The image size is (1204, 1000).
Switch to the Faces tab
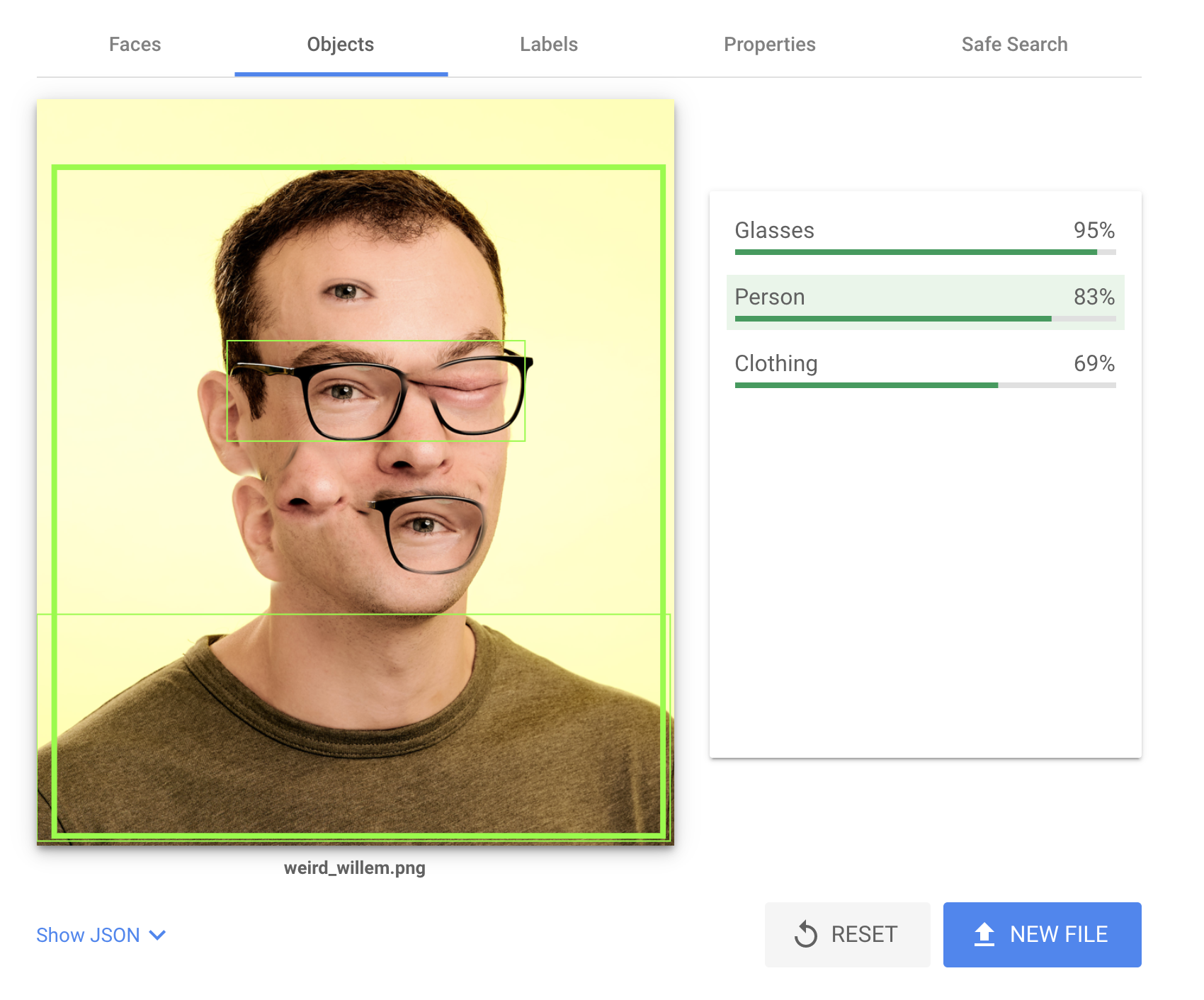point(135,45)
